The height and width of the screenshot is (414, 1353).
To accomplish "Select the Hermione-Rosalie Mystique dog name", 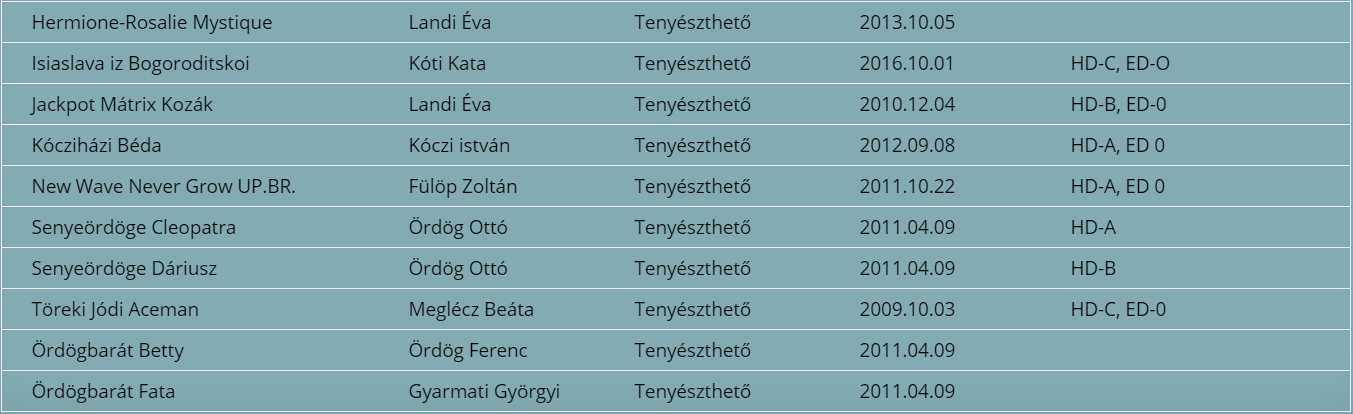I will [x=152, y=22].
